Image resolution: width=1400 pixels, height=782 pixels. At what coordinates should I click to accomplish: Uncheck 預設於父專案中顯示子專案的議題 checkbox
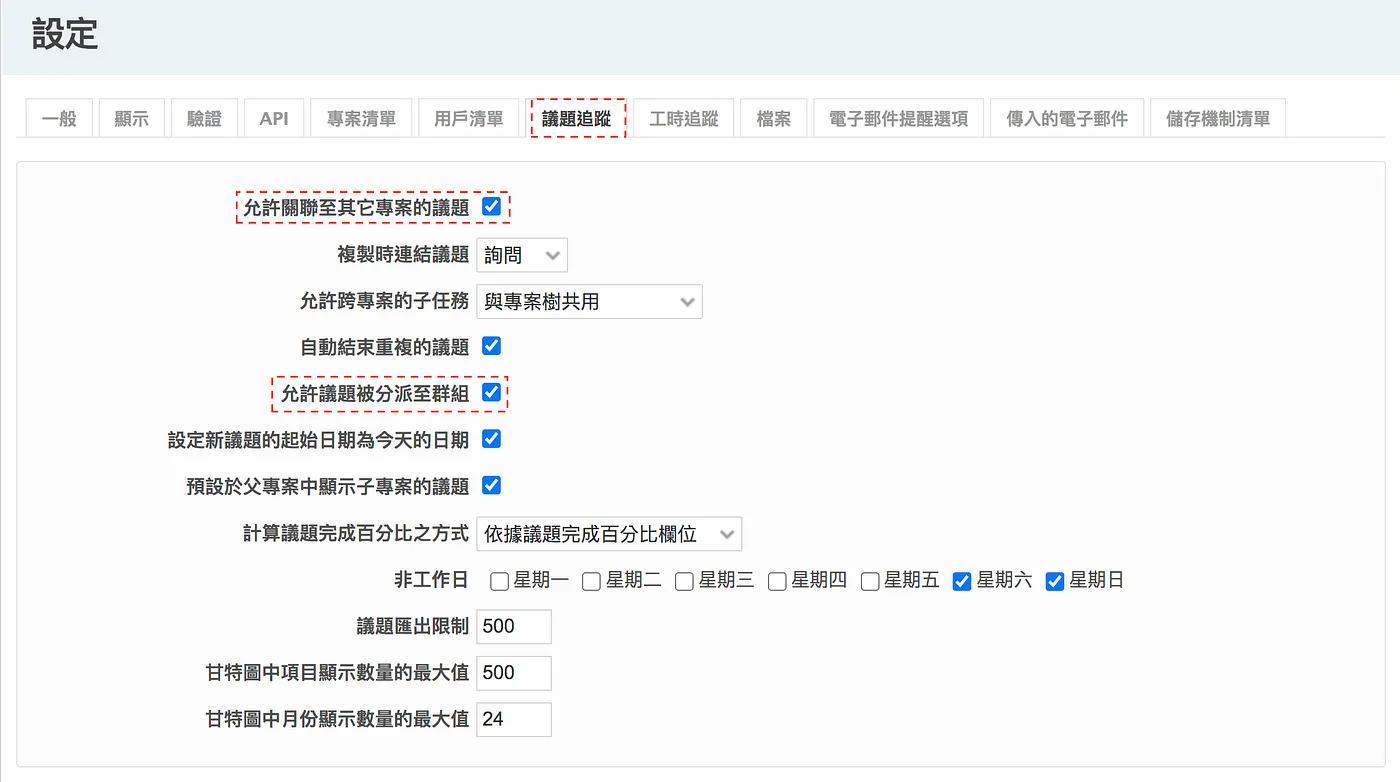coord(491,485)
